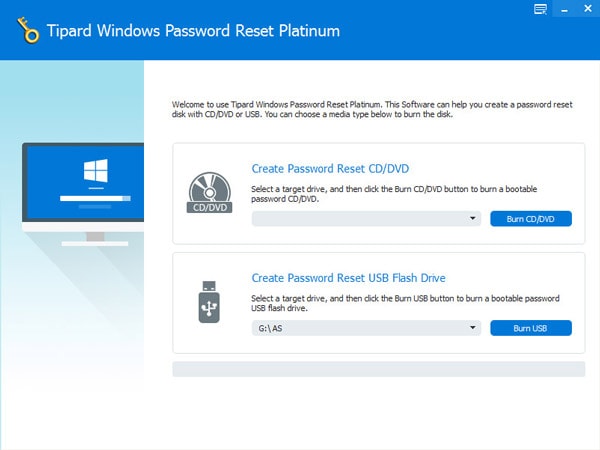
Task: Select the Create Password Reset CD/DVD heading
Action: pos(330,168)
